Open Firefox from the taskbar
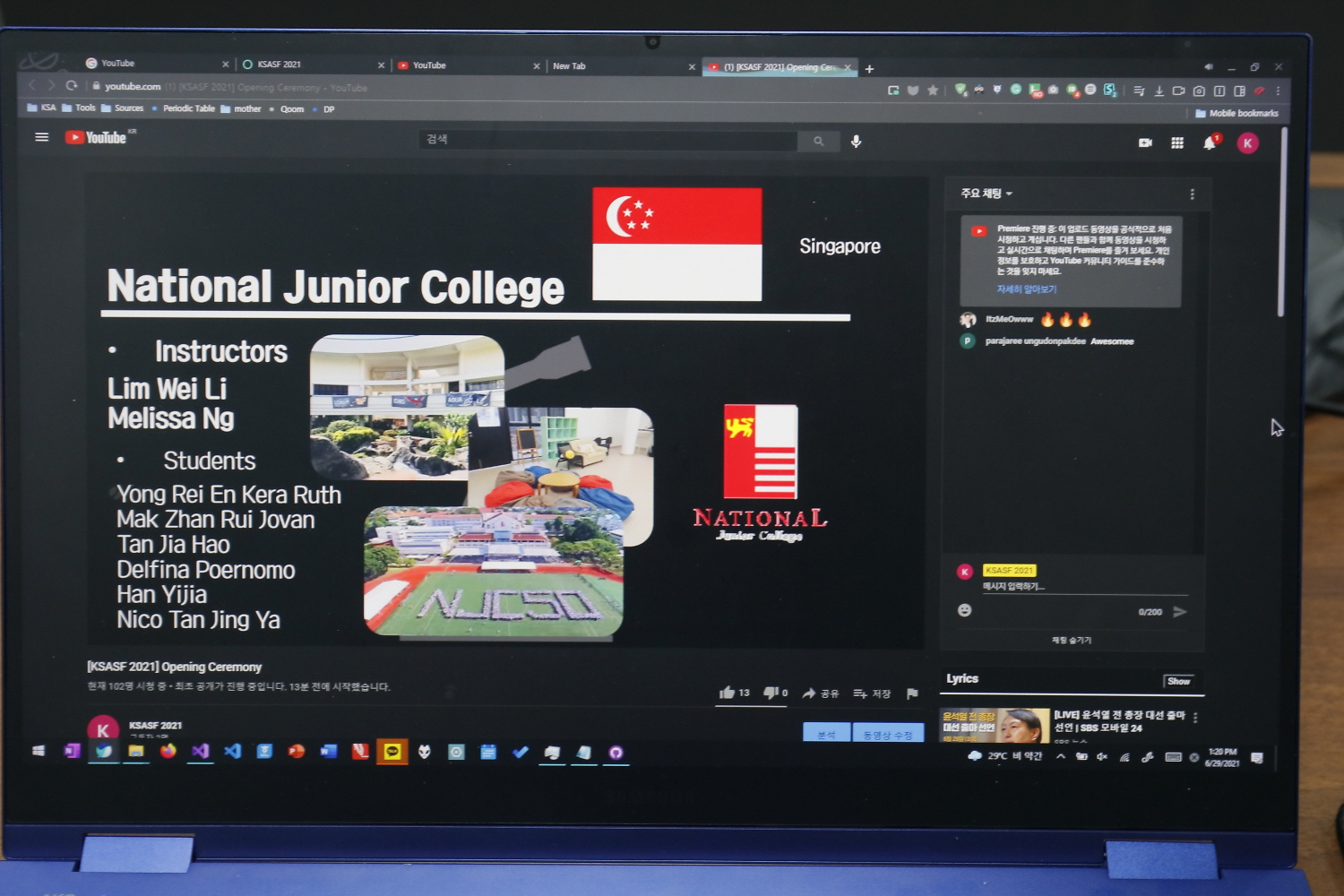 click(x=168, y=751)
